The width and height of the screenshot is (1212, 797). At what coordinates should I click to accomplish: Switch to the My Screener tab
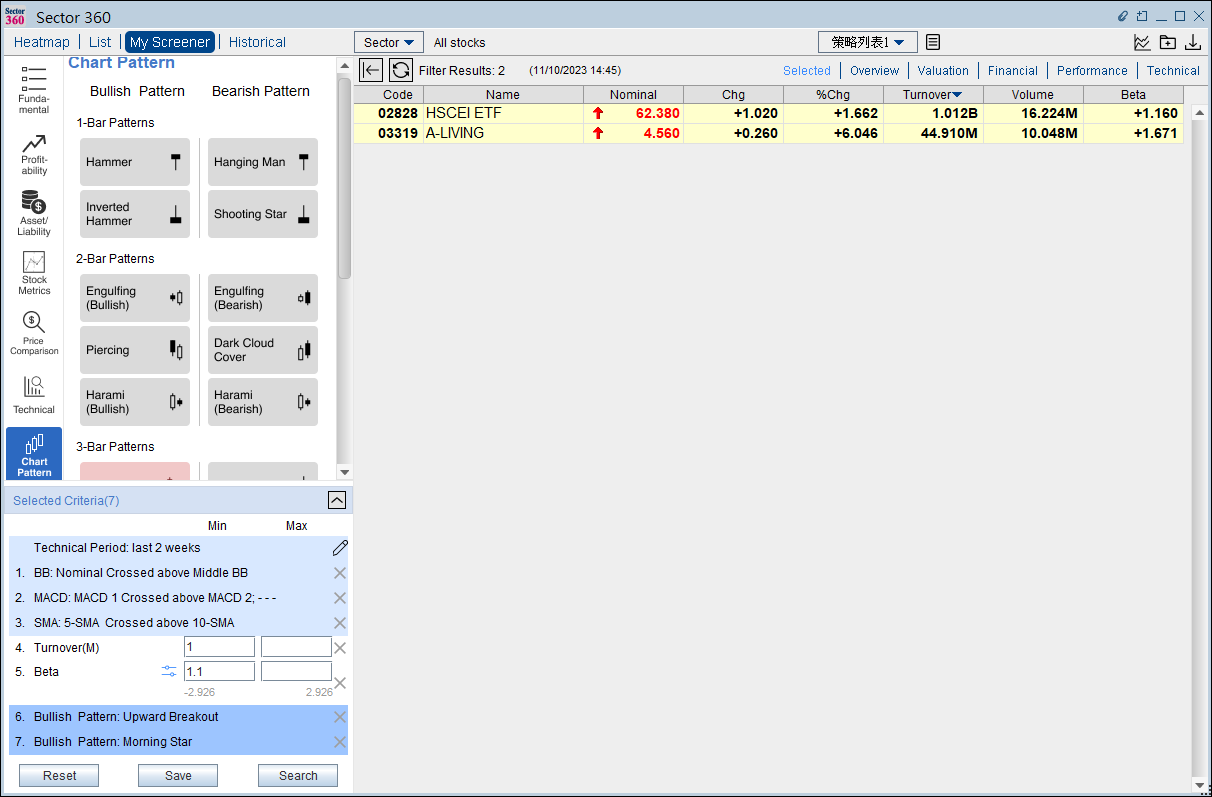tap(170, 42)
